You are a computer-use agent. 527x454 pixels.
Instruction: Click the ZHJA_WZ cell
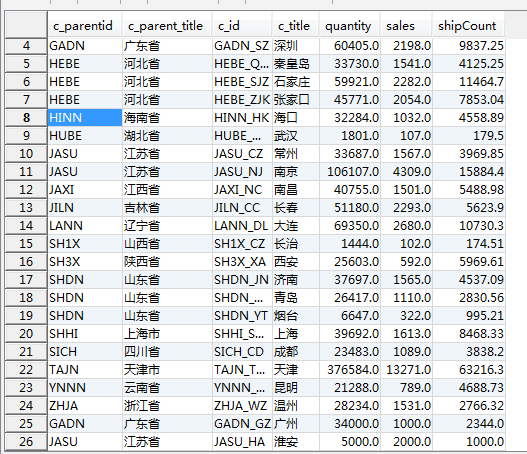click(x=242, y=406)
